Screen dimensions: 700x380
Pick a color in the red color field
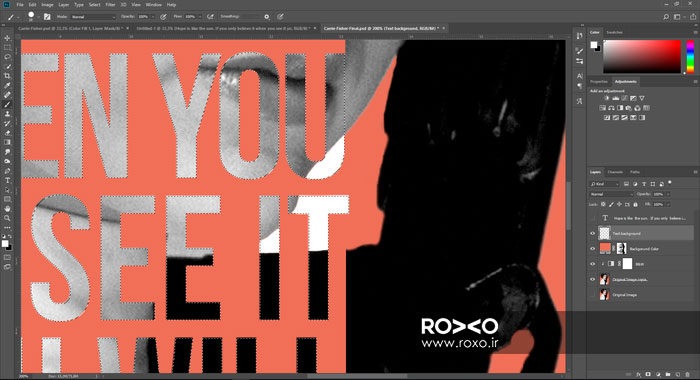[x=642, y=56]
